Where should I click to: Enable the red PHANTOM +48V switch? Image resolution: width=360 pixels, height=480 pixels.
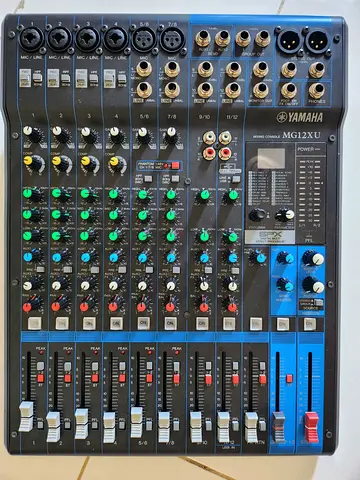(x=176, y=165)
